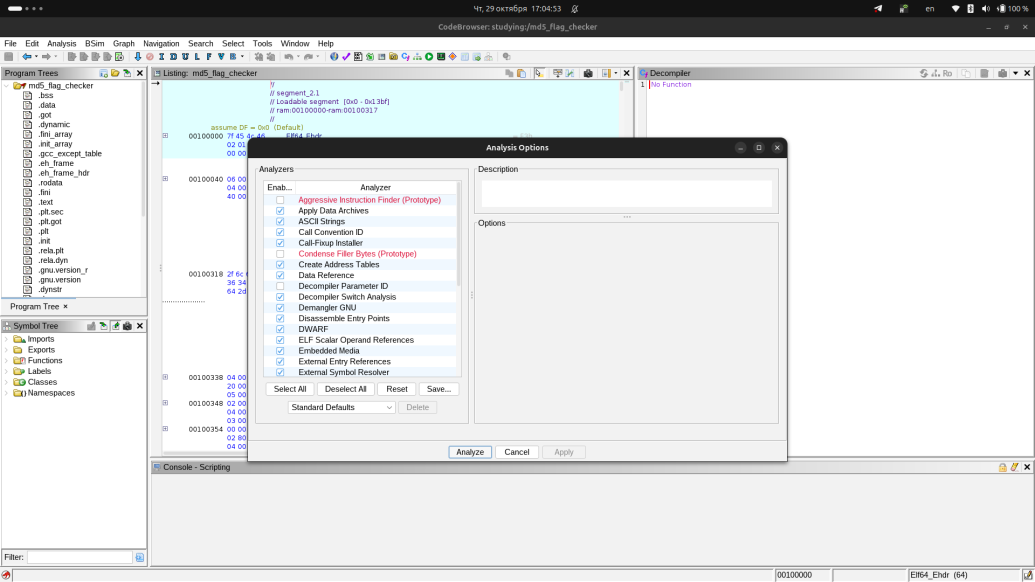Expand the Functions node in Symbol Tree
This screenshot has width=1035, height=582.
click(7, 361)
